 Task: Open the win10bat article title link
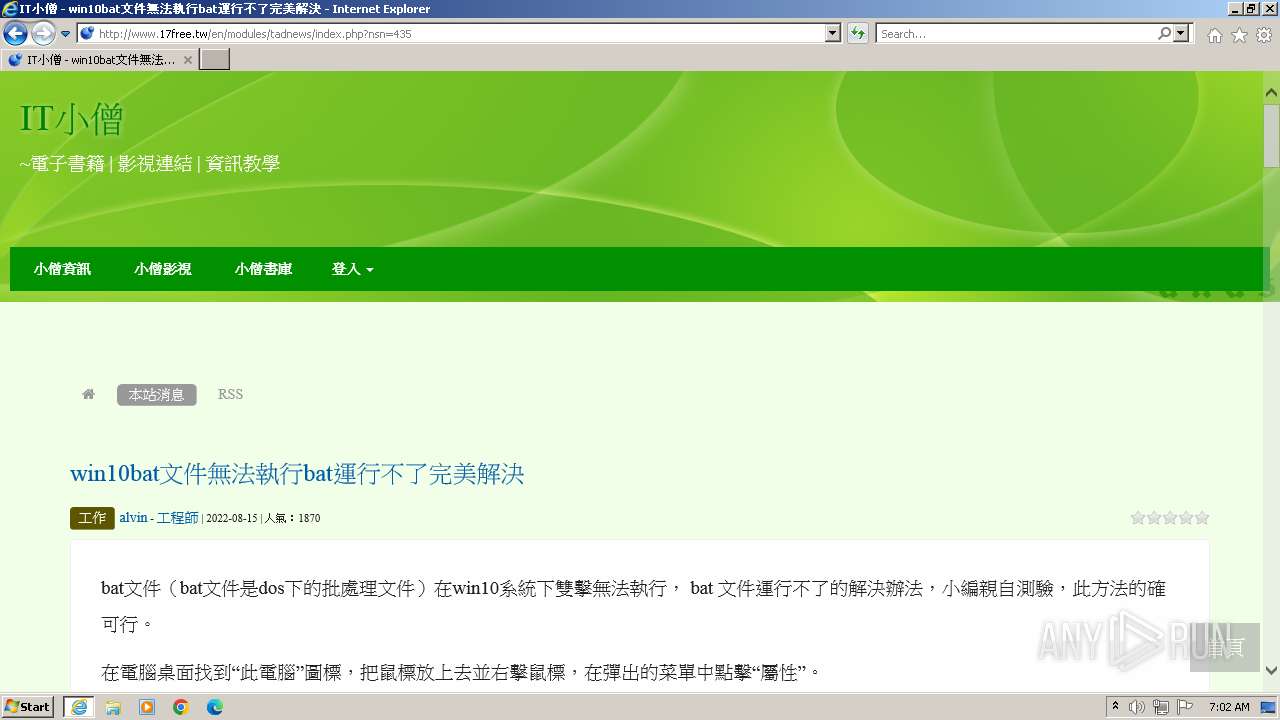297,473
